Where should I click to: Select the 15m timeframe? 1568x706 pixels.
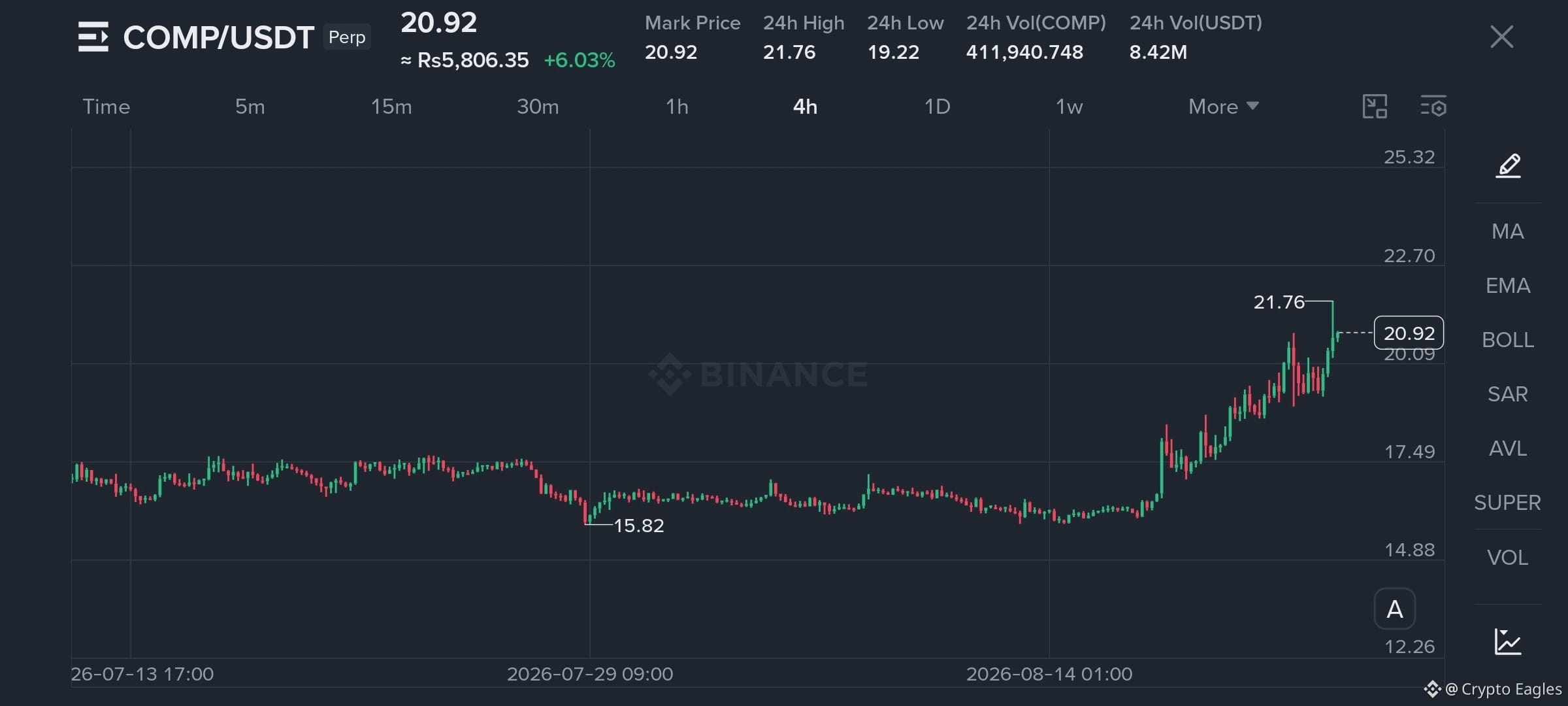391,107
